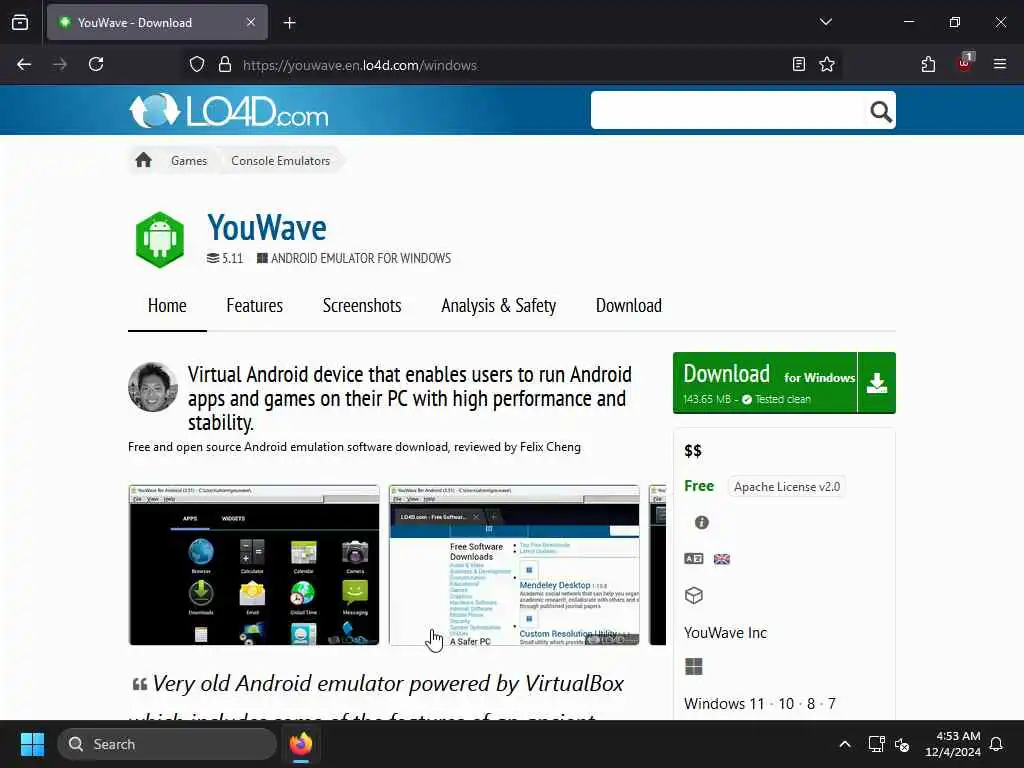
Task: Click the muted volume tray icon
Action: [x=902, y=744]
